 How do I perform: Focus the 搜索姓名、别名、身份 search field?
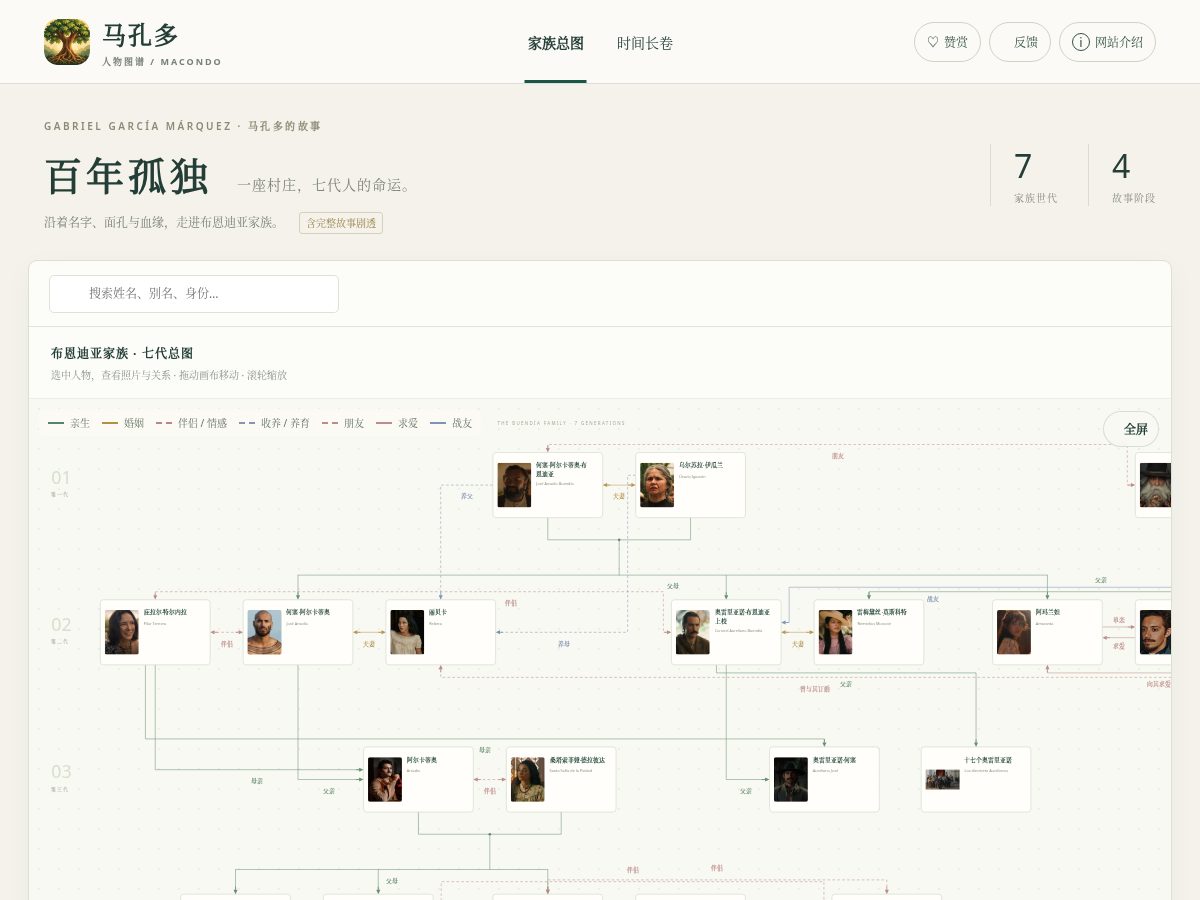pyautogui.click(x=194, y=294)
